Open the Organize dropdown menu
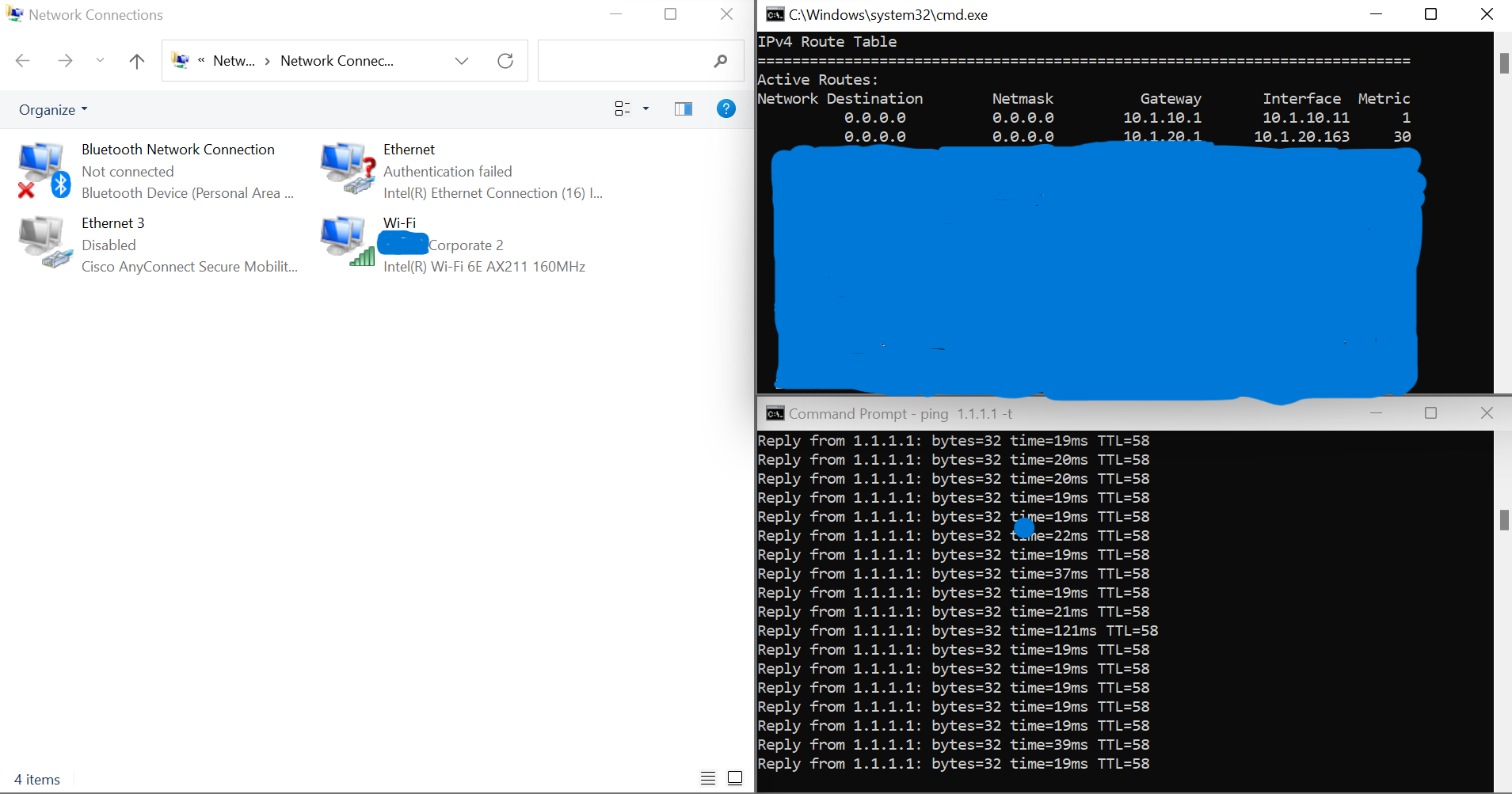Viewport: 1512px width, 794px height. (x=53, y=110)
